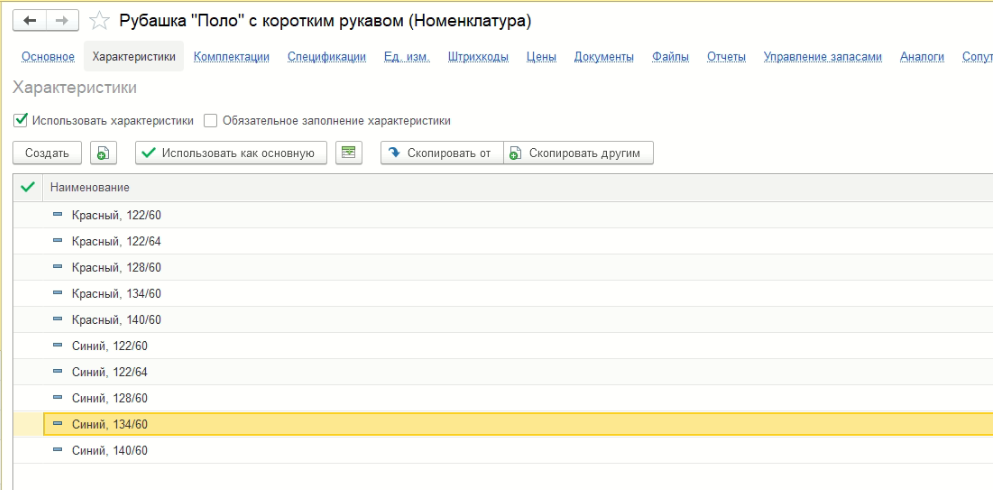This screenshot has width=993, height=490.
Task: Select the row Синий, 122/60
Action: tap(503, 346)
